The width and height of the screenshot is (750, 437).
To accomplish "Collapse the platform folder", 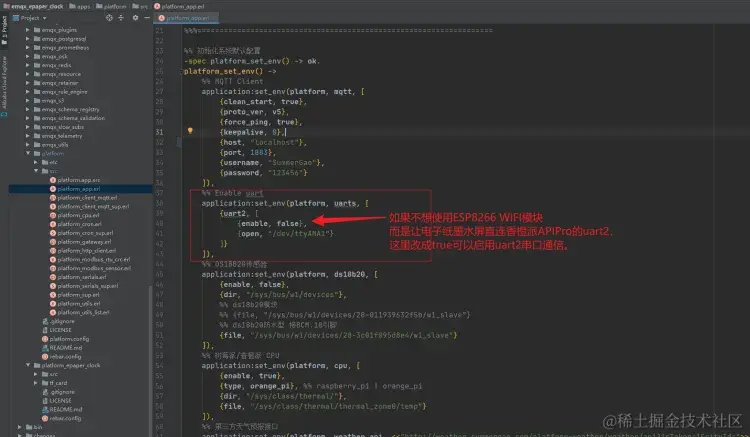I will [27, 153].
